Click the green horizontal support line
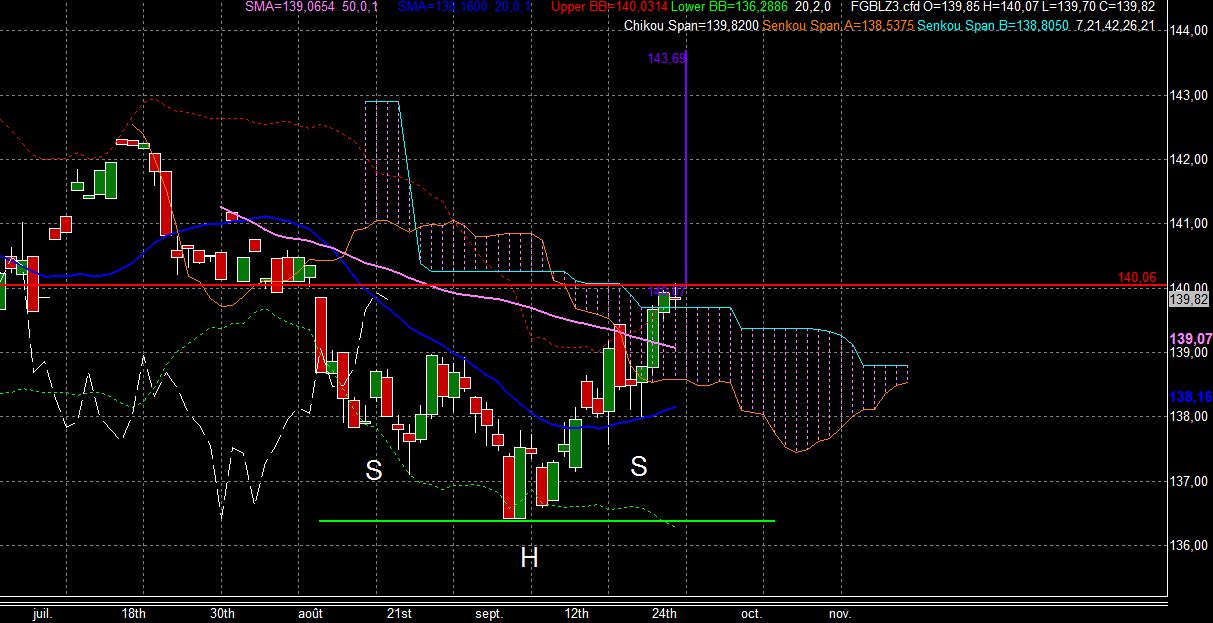 [x=547, y=521]
